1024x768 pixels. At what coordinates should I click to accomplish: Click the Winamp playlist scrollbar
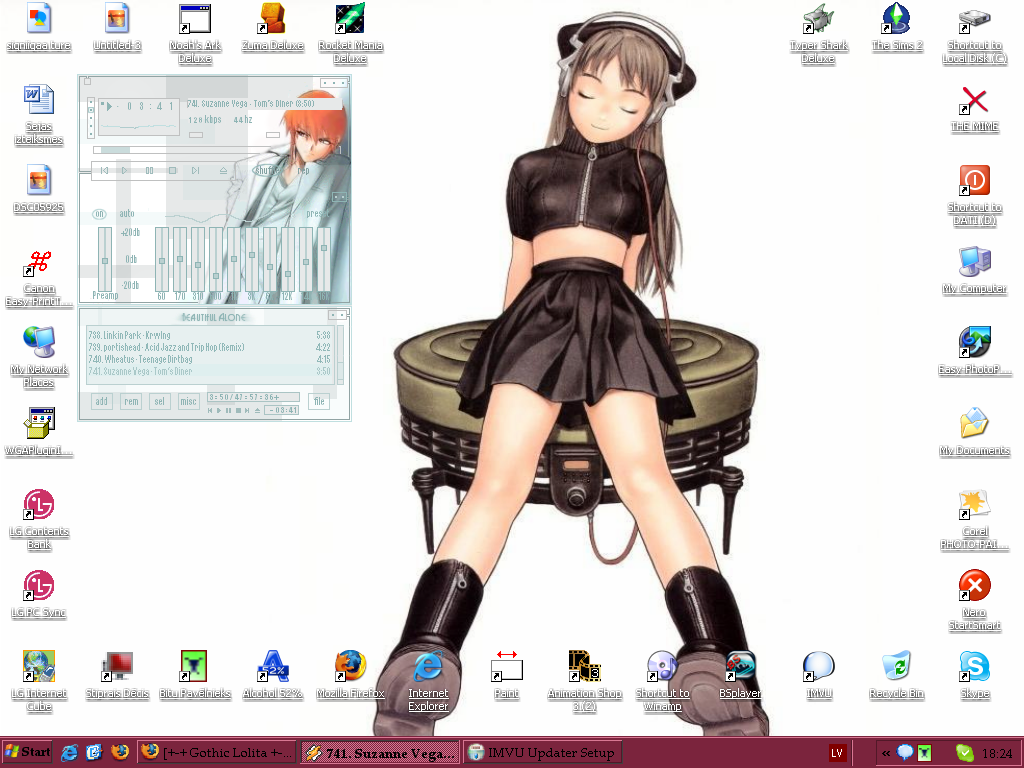(x=340, y=355)
